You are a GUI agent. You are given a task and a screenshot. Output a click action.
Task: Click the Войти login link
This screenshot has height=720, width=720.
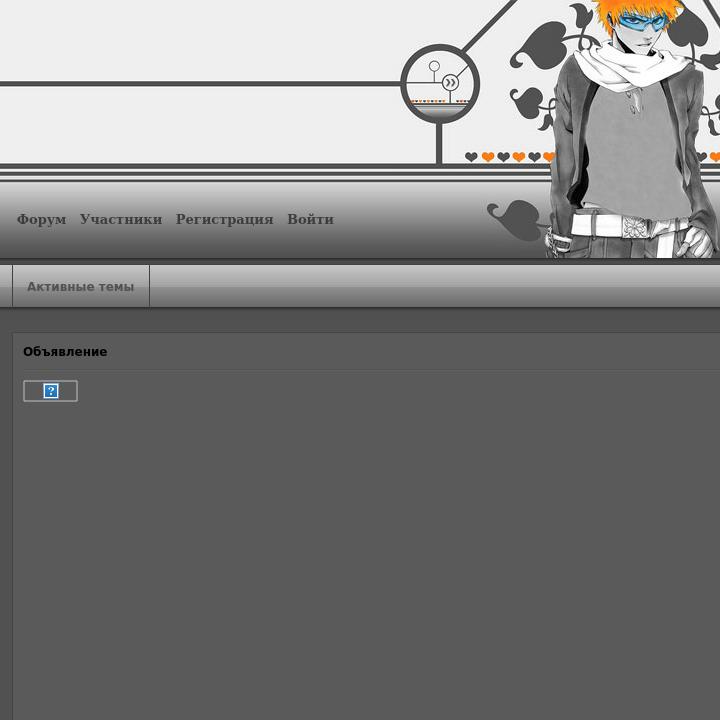point(310,219)
